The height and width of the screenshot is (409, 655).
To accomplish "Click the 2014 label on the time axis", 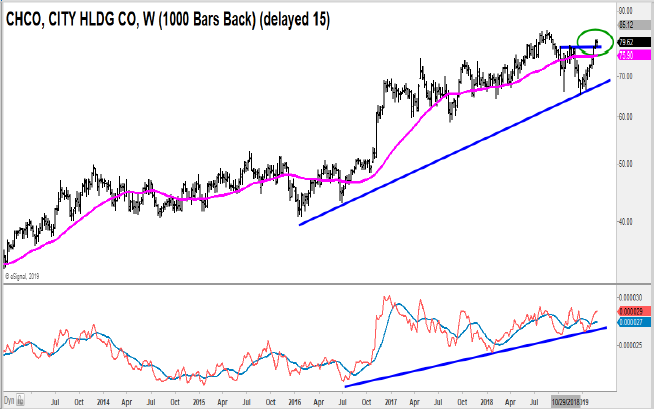I will click(x=105, y=401).
